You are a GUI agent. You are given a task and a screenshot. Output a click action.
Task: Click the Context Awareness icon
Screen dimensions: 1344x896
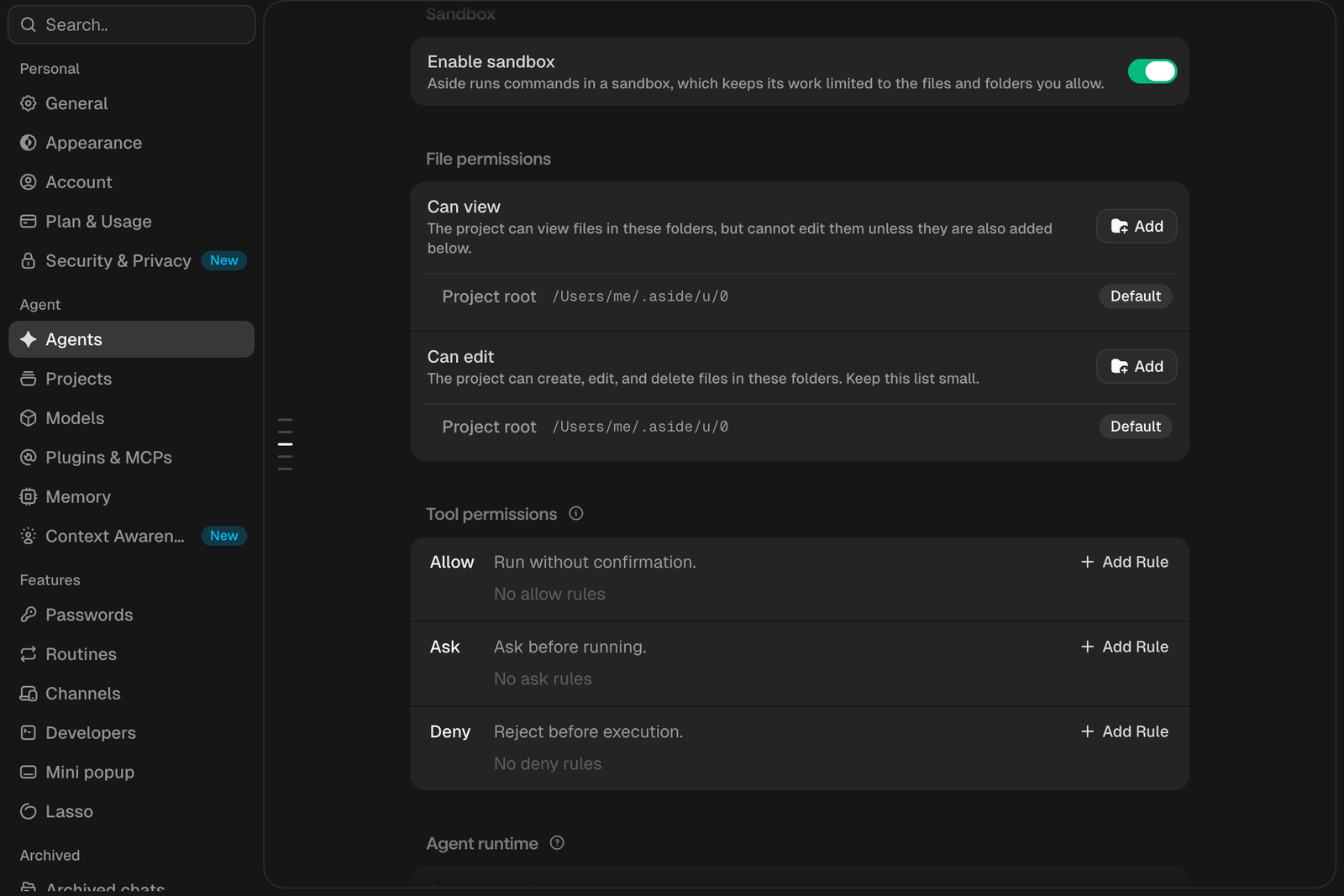coord(29,536)
